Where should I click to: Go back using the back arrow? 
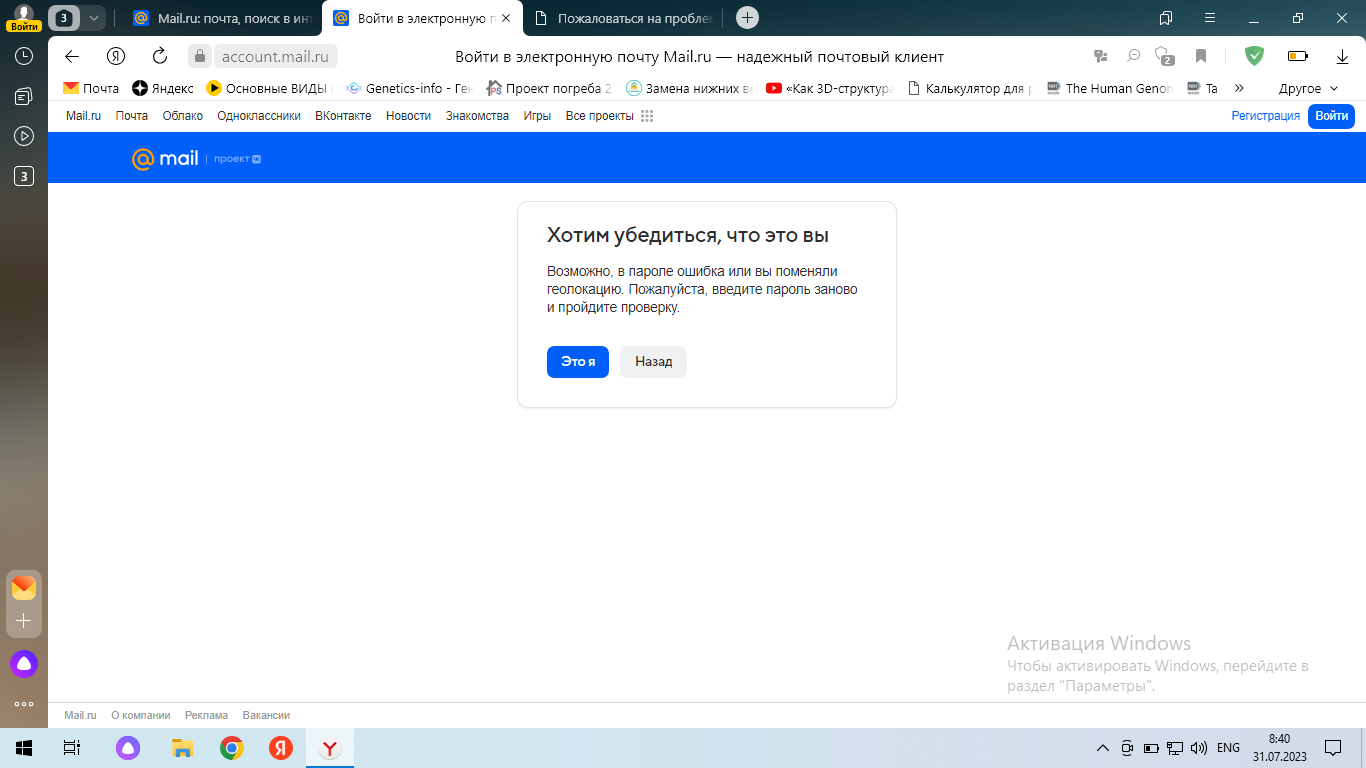click(x=70, y=56)
